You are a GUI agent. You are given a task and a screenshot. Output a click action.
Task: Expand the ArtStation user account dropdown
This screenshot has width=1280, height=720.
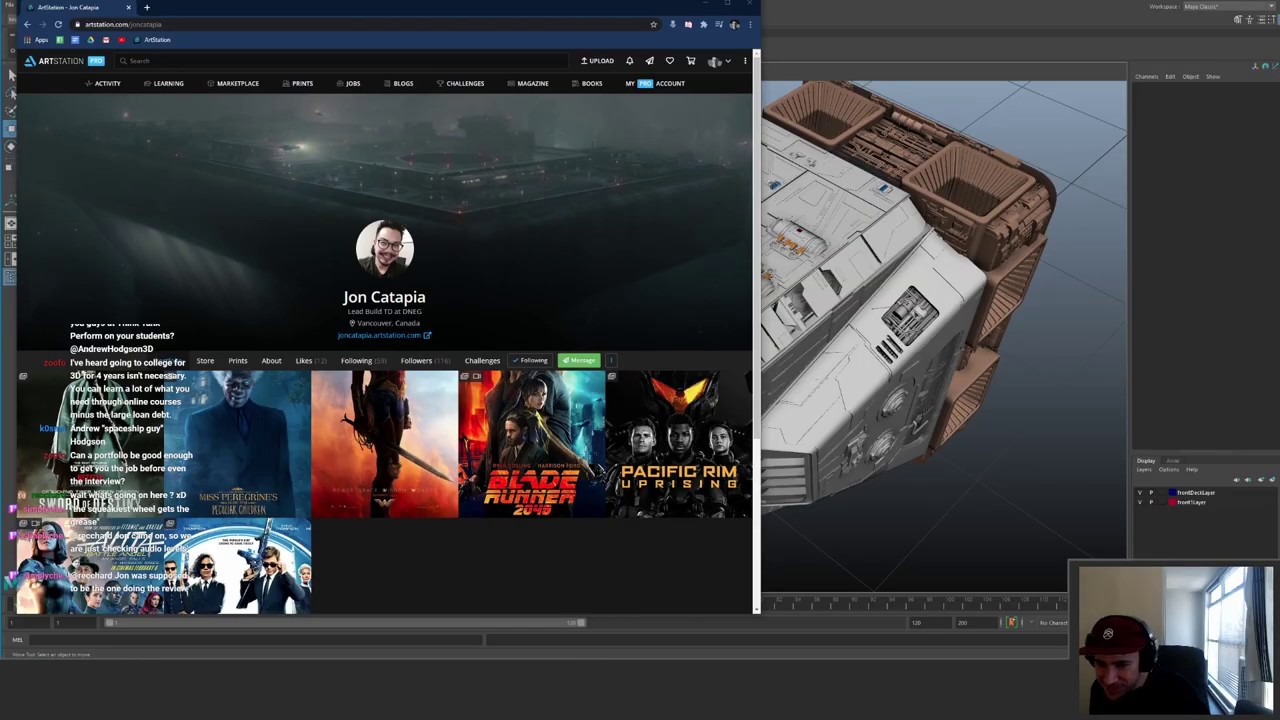(719, 61)
